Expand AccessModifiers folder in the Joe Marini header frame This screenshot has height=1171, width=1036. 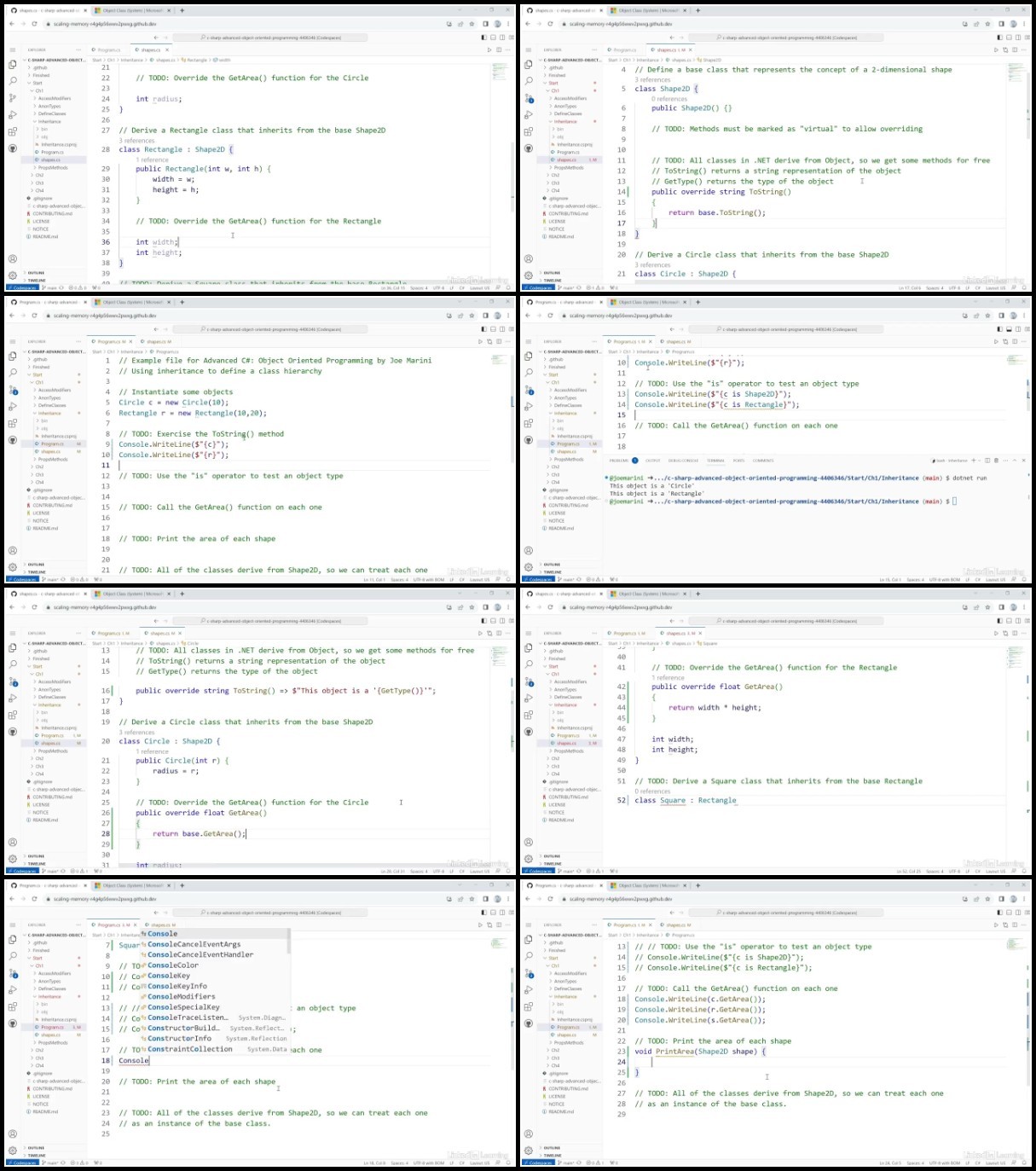click(x=54, y=391)
